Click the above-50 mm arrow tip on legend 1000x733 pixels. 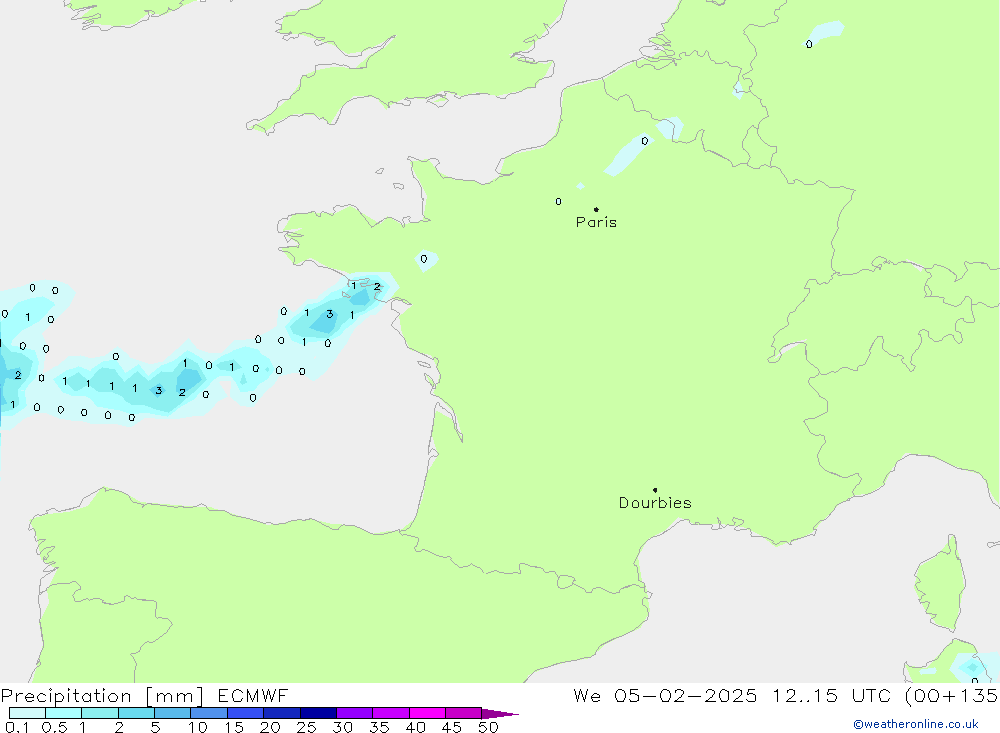click(499, 713)
